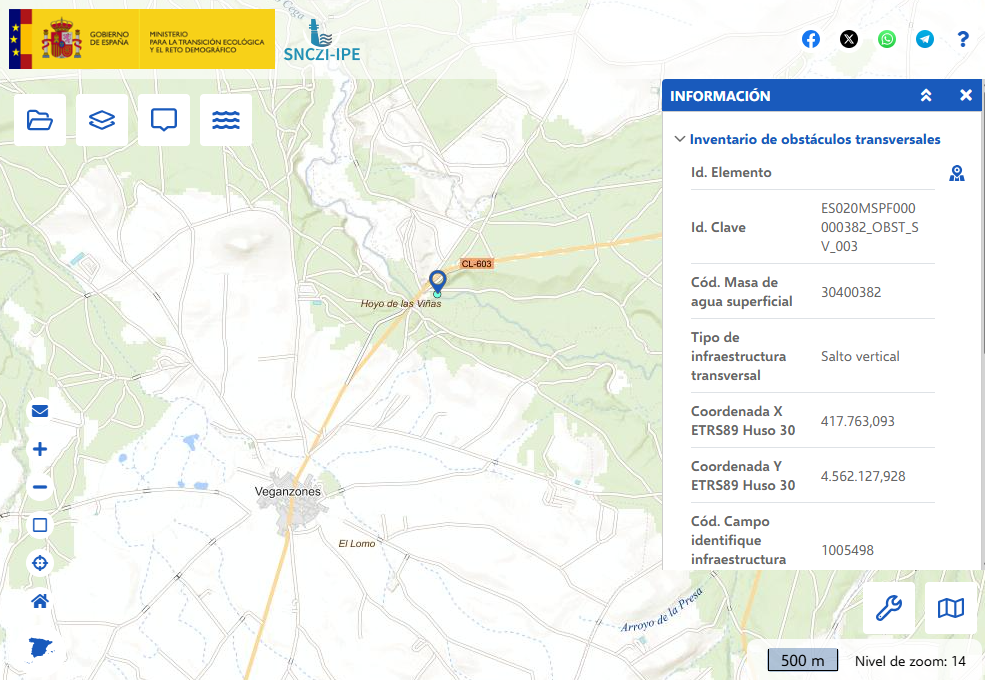Center map on my location crosshair

click(40, 563)
